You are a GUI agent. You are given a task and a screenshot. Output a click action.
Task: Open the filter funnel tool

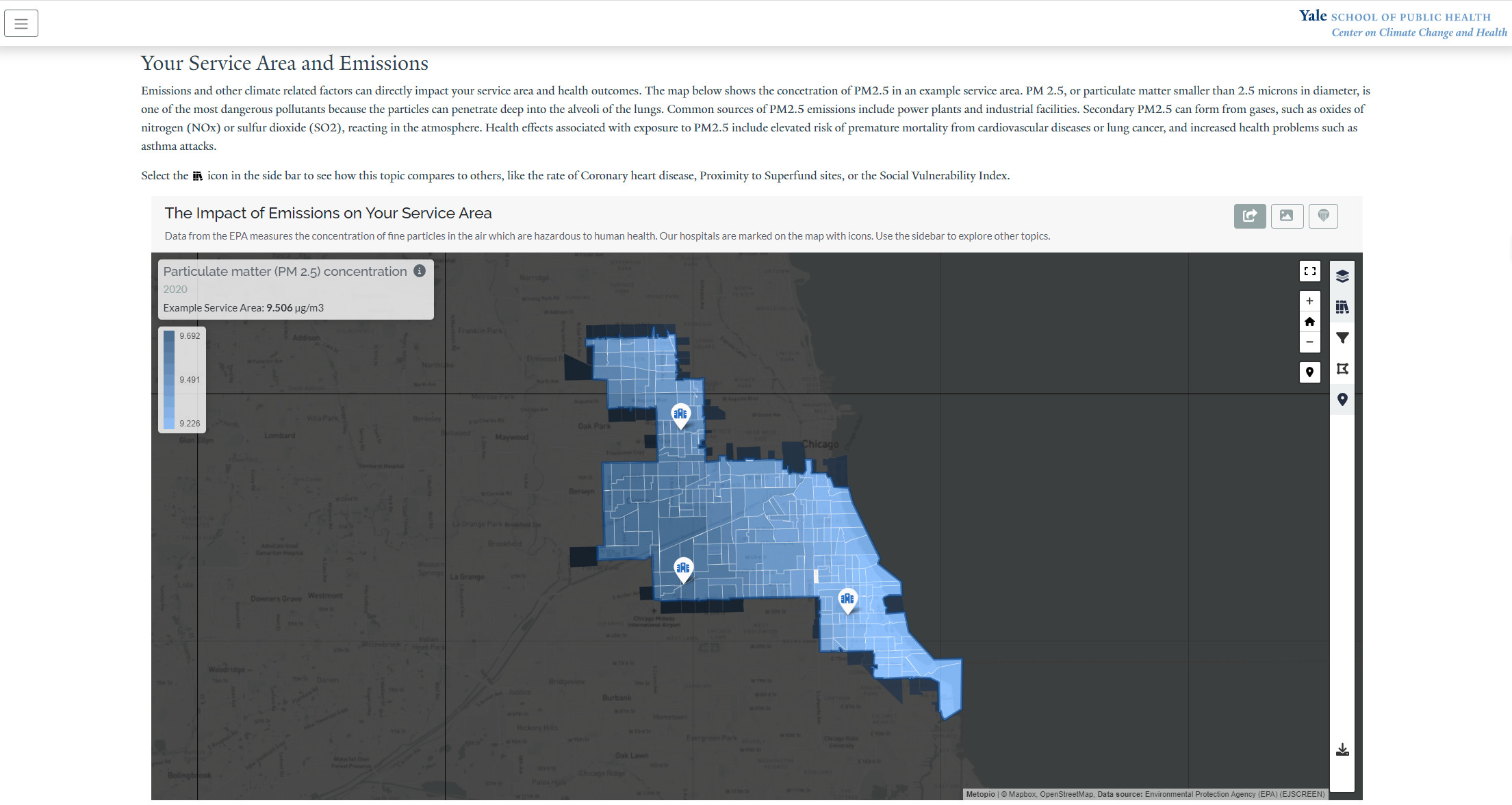point(1342,337)
